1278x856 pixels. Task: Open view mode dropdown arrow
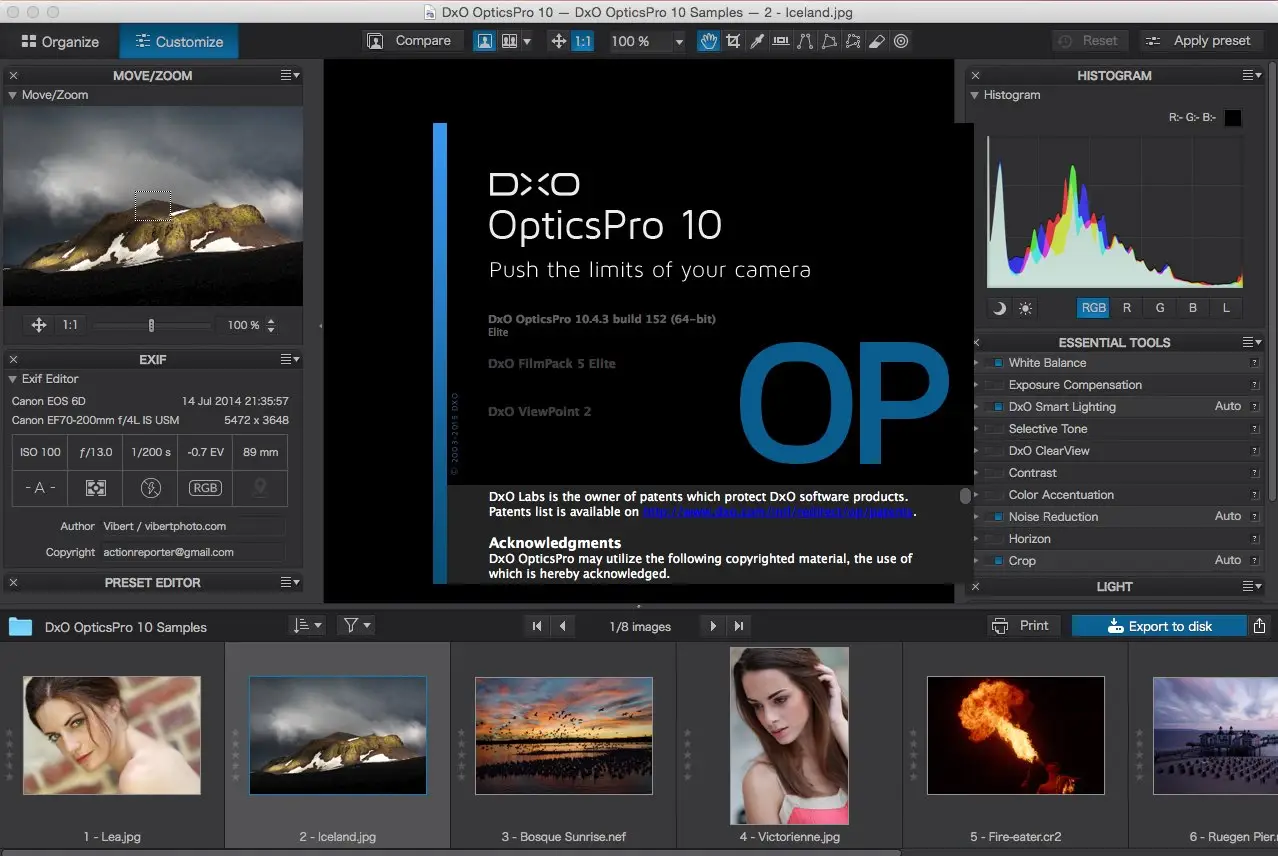[x=527, y=42]
